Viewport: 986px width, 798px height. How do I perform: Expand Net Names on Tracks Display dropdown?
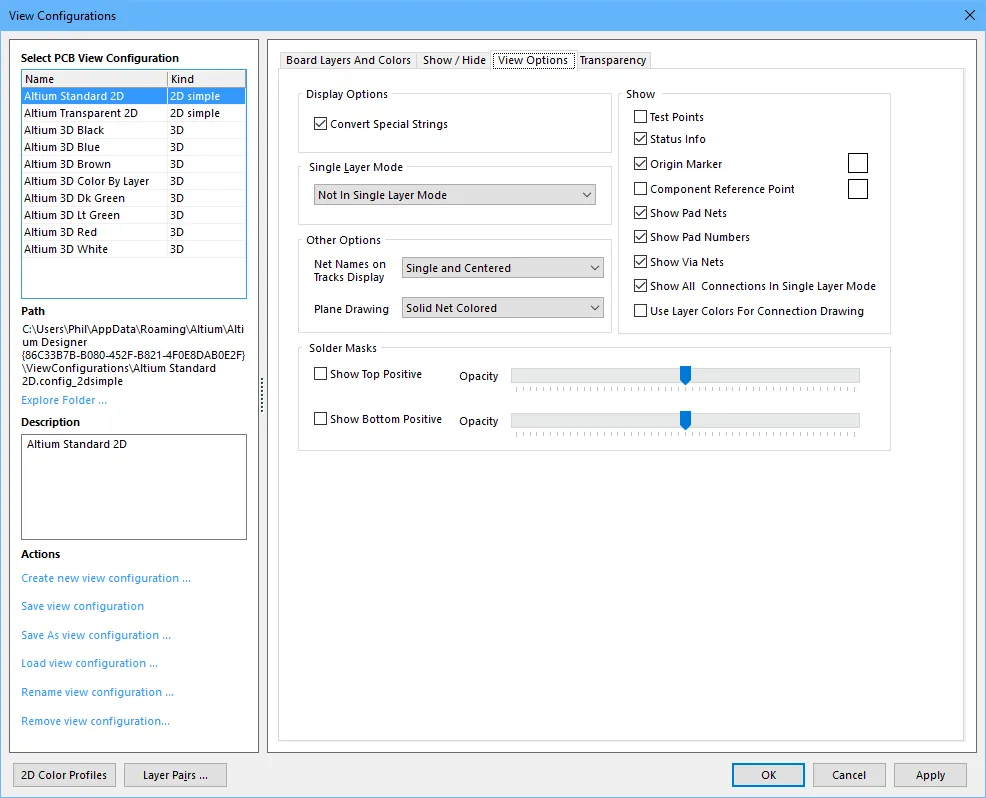[502, 268]
